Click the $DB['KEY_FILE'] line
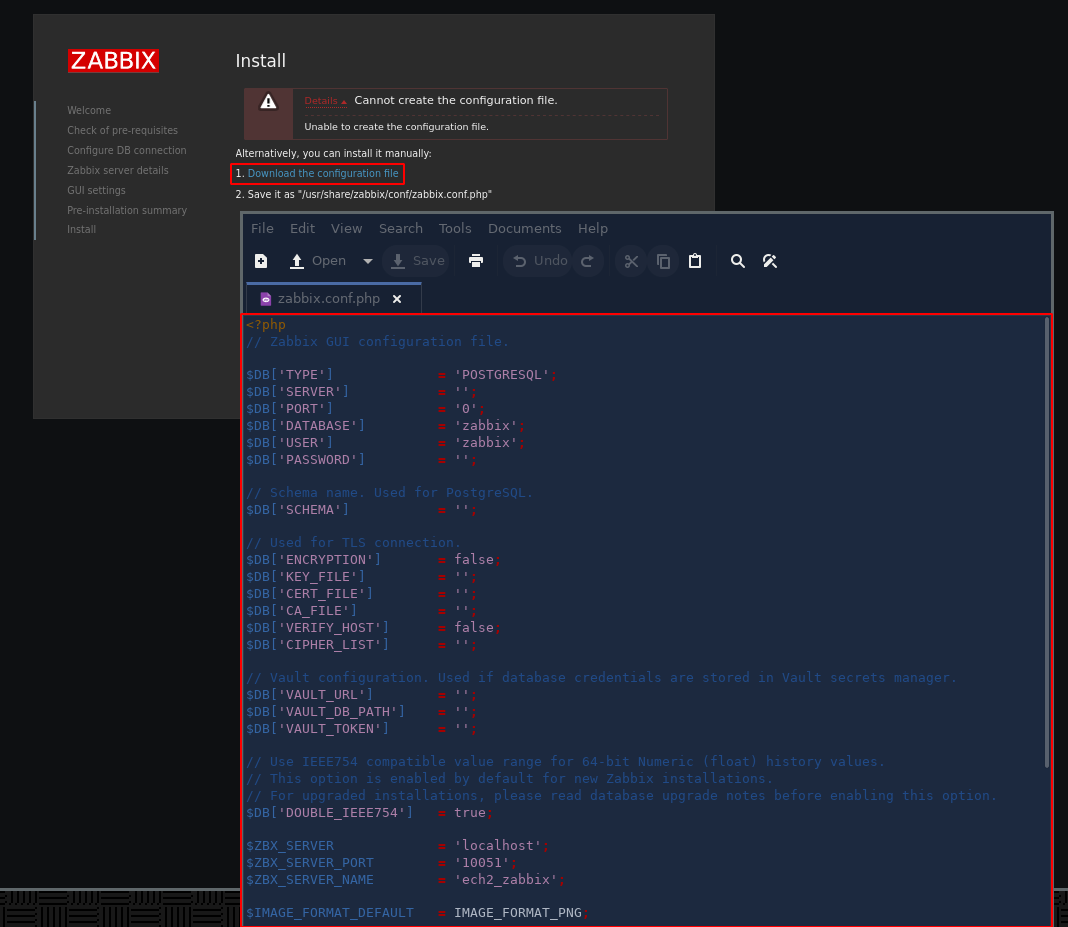Viewport: 1068px width, 927px height. (x=362, y=577)
